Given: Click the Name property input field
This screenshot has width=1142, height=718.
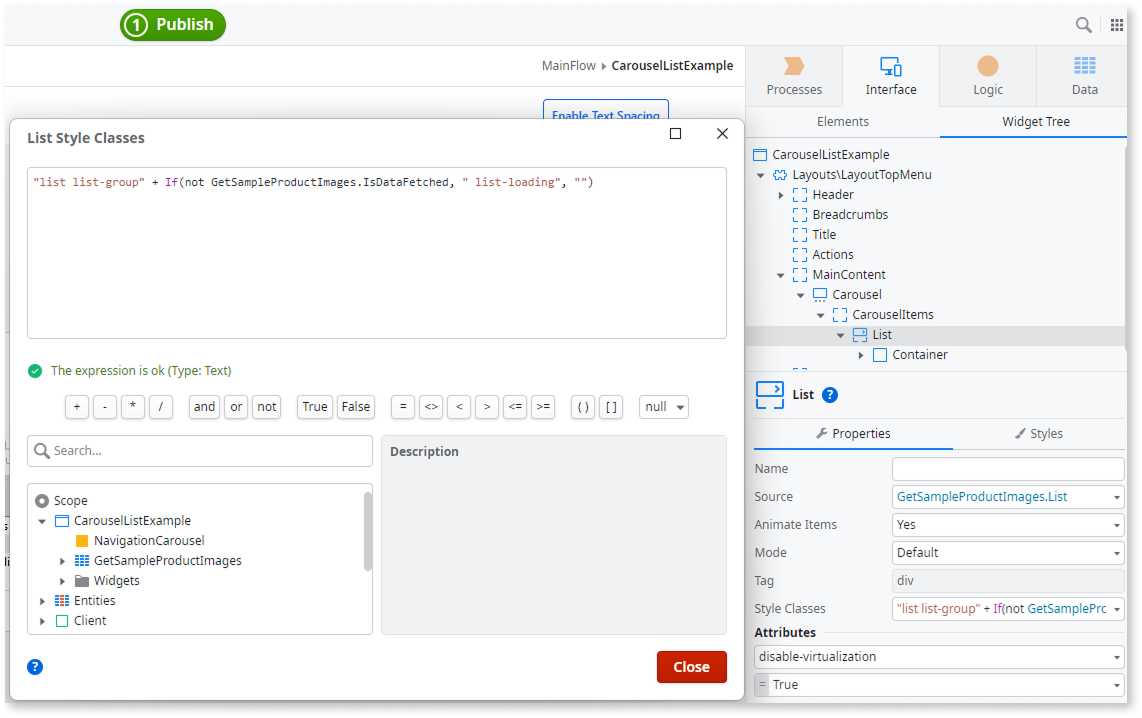Looking at the screenshot, I should coord(1008,469).
